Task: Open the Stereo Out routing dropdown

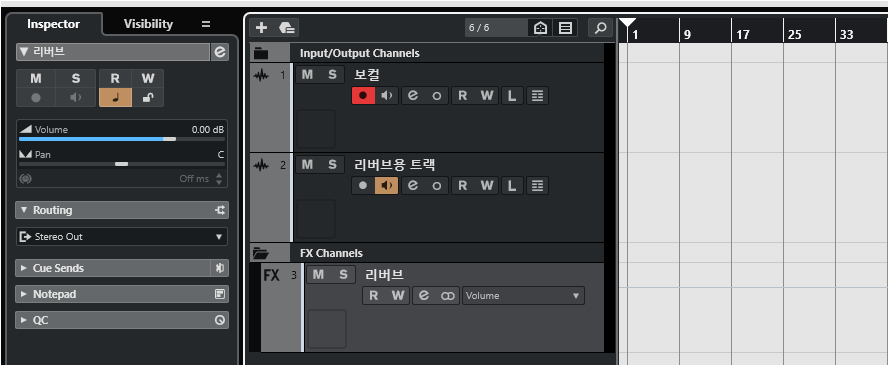Action: 122,237
